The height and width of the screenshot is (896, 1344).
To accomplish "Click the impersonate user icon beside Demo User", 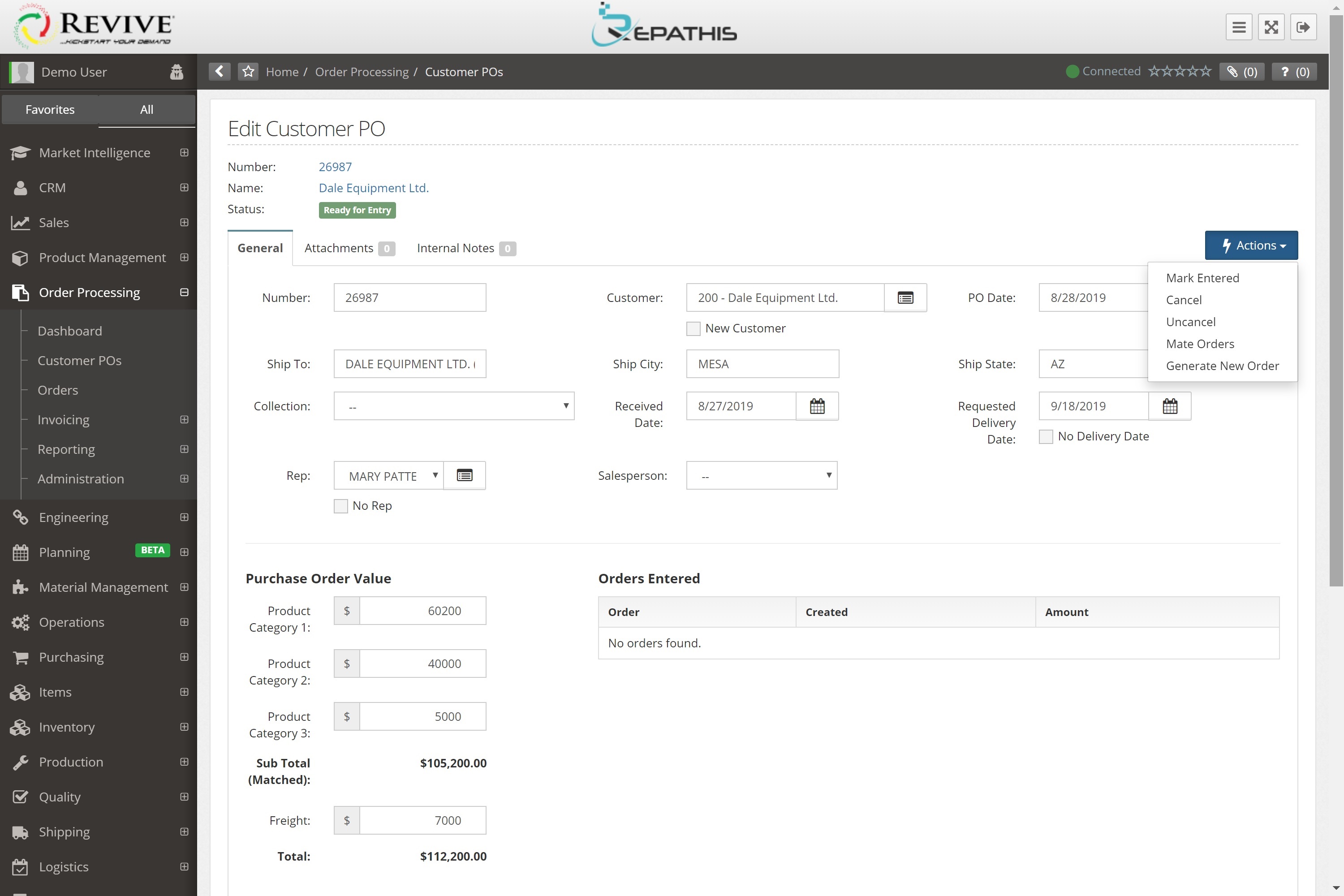I will (177, 72).
